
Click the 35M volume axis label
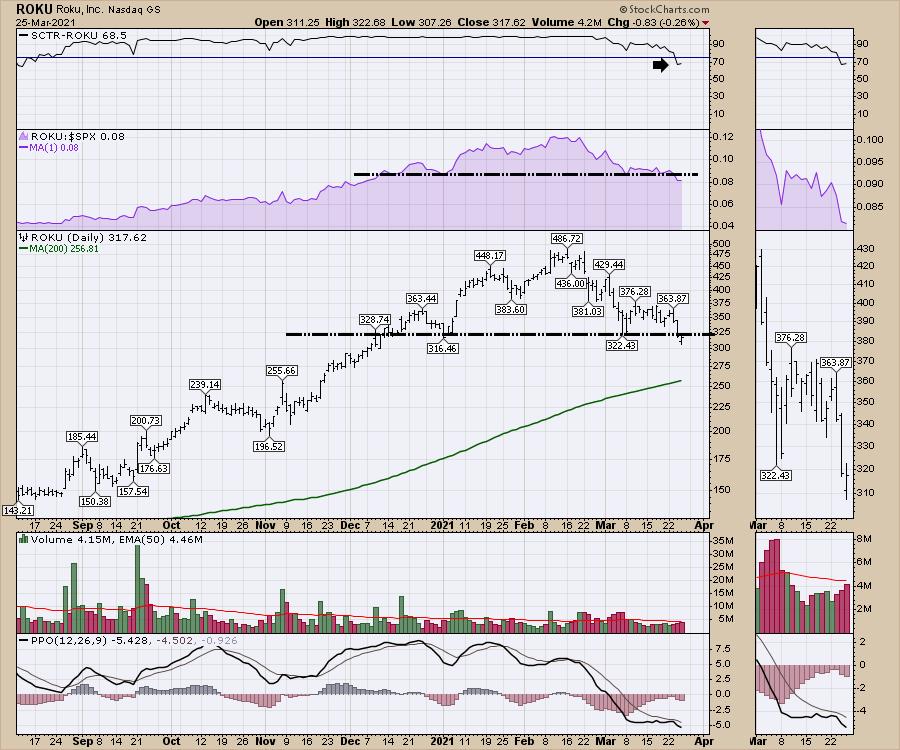(x=723, y=541)
